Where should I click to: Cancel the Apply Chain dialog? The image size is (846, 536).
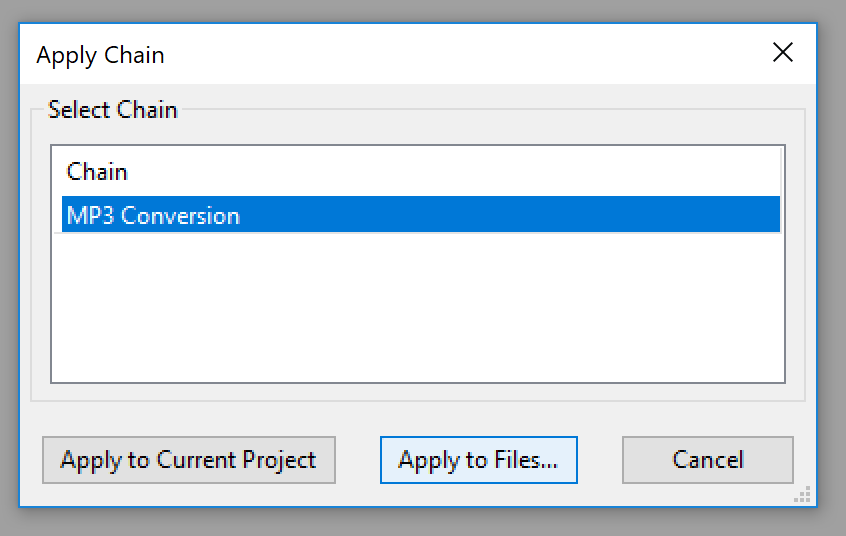(707, 460)
